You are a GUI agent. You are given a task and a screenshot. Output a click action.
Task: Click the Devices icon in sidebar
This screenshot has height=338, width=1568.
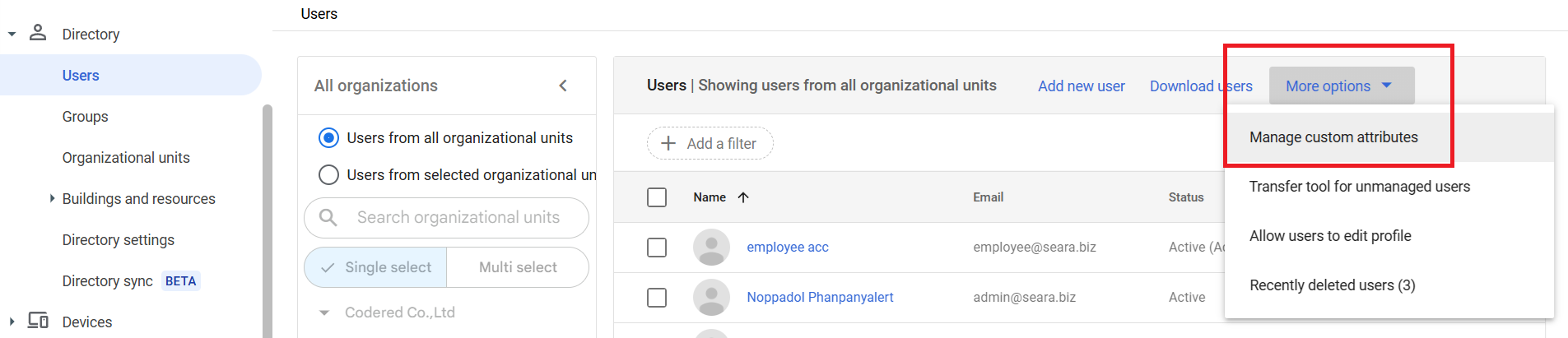[x=38, y=321]
